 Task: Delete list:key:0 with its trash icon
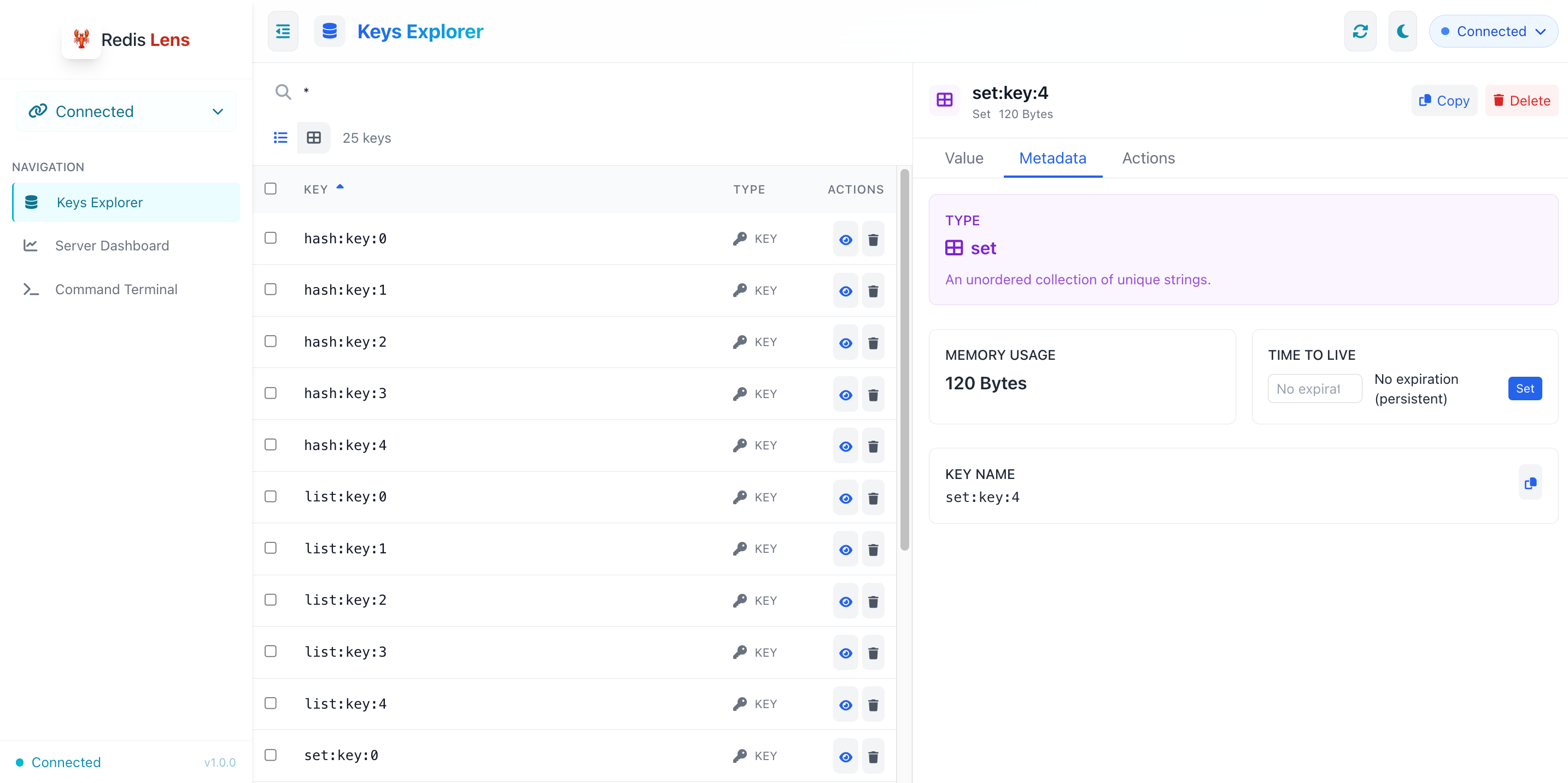[x=873, y=498]
